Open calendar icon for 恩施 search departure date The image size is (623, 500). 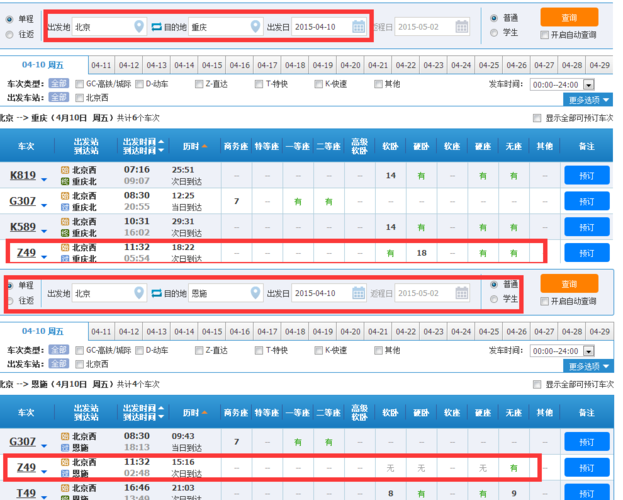coord(358,293)
